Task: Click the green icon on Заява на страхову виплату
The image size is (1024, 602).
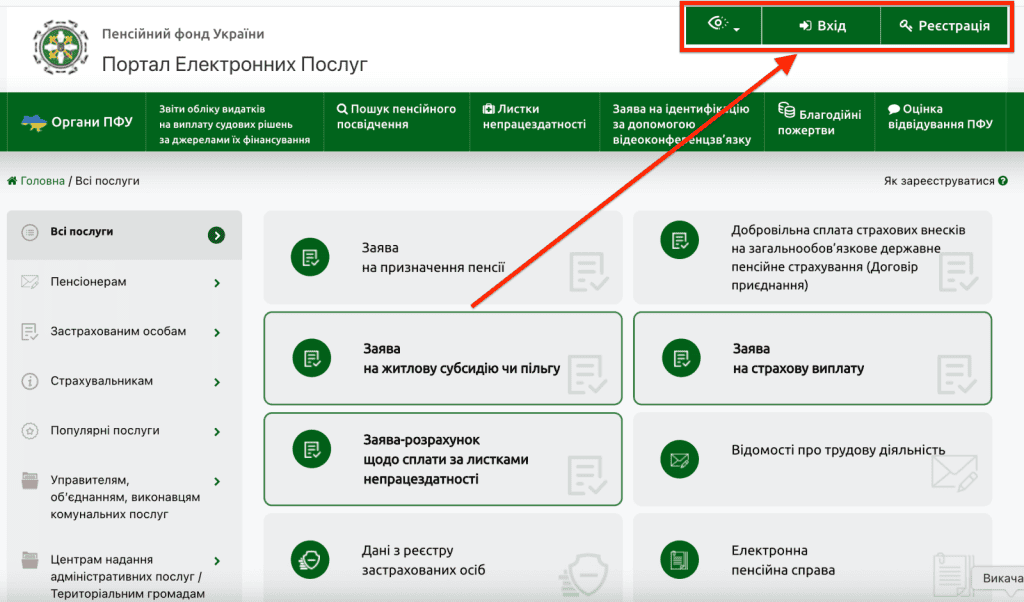Action: tap(681, 358)
